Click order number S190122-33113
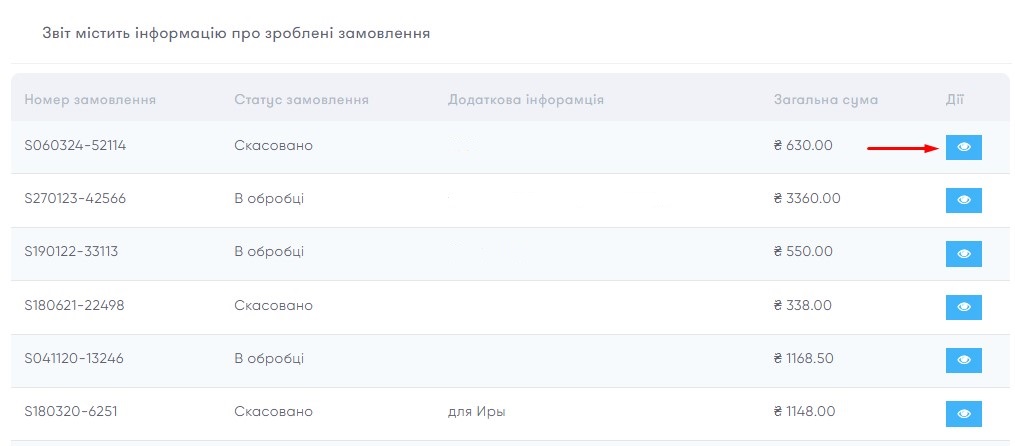This screenshot has width=1015, height=446. point(71,251)
